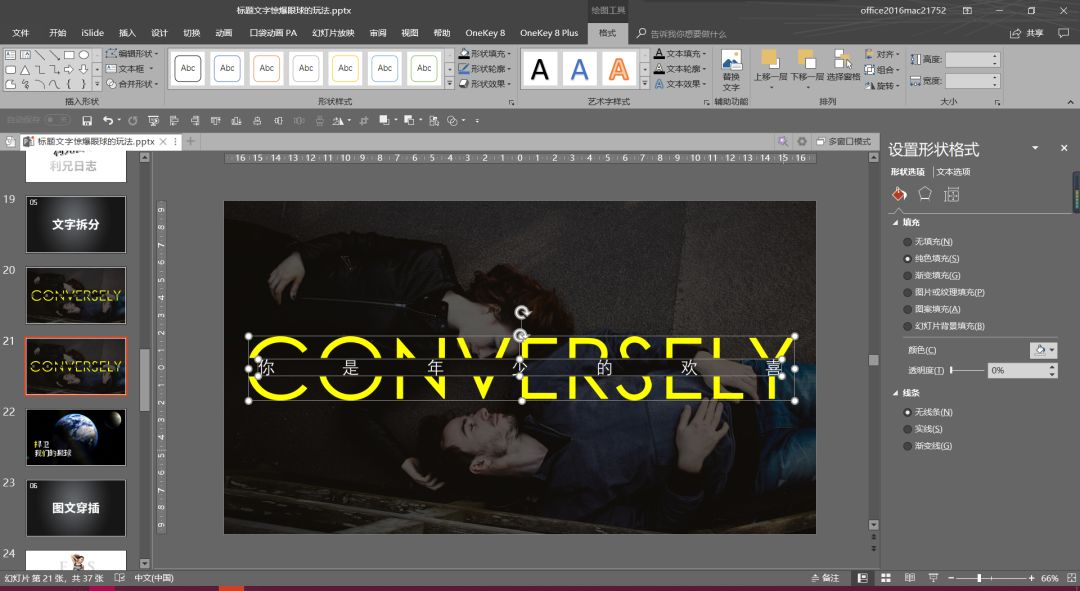Select the Rectangle shape in the shapes gallery
This screenshot has height=591, width=1080.
coord(69,54)
